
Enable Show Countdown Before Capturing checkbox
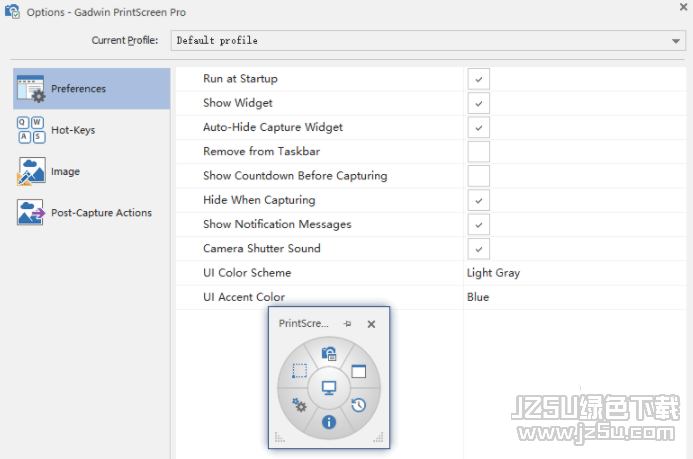click(479, 176)
